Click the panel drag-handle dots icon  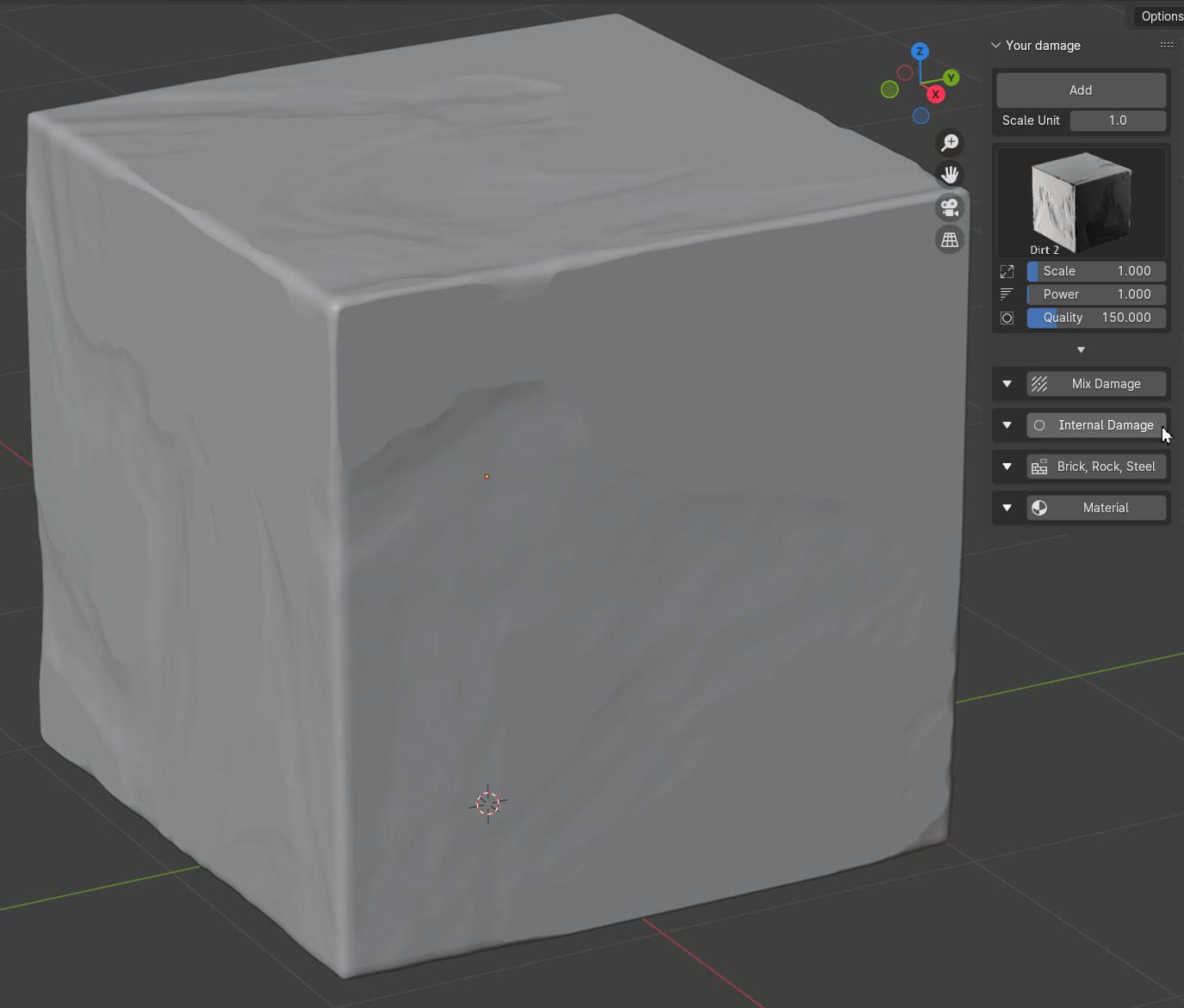(x=1166, y=45)
